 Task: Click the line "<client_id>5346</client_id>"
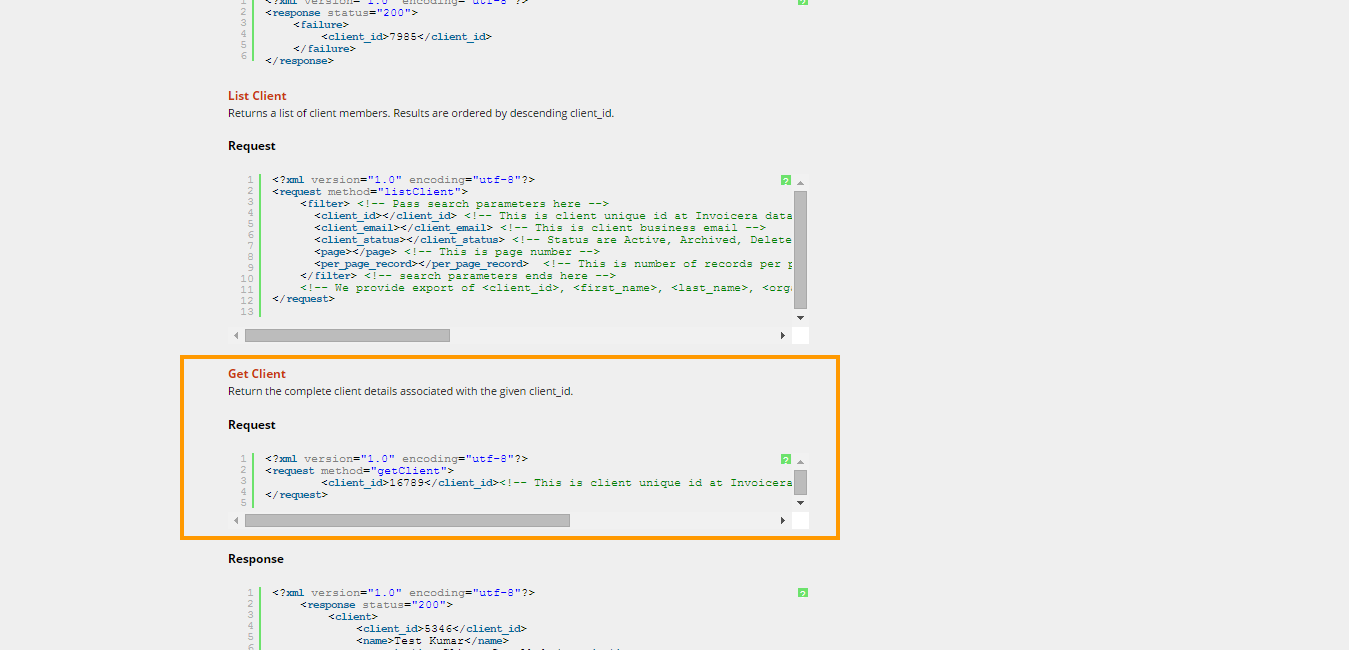[441, 629]
